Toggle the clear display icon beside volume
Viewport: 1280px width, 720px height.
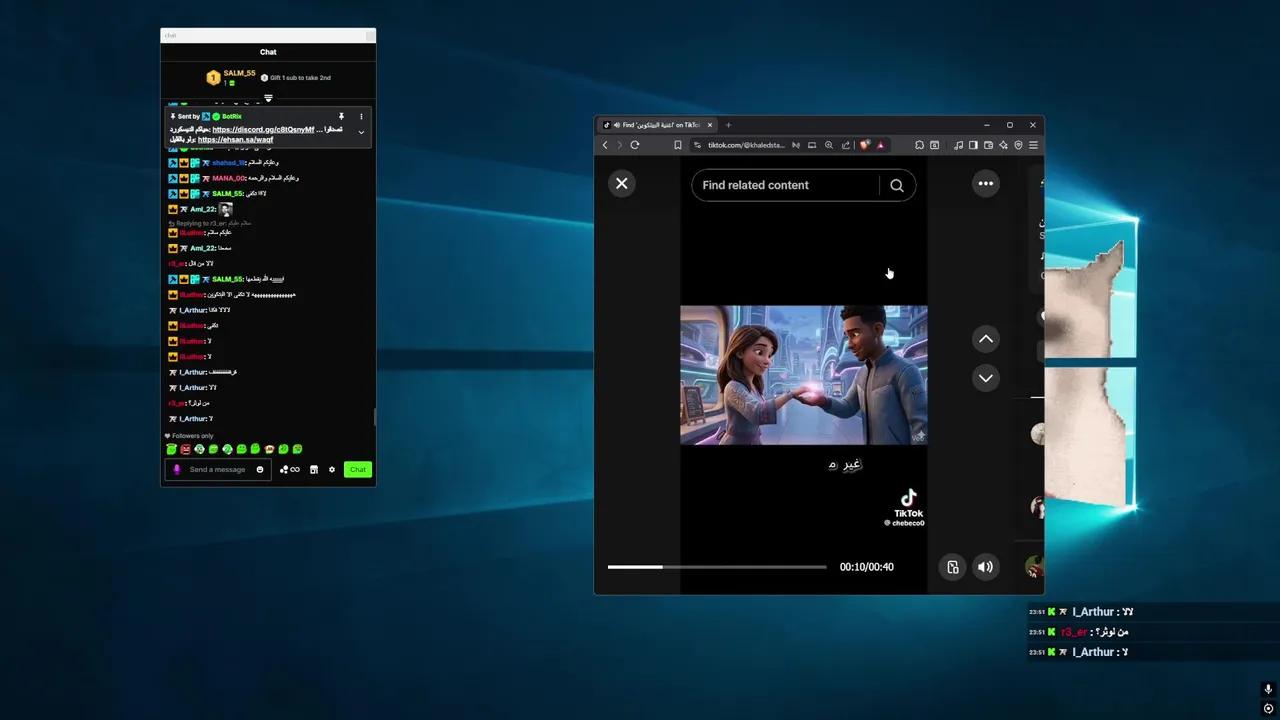coord(952,567)
